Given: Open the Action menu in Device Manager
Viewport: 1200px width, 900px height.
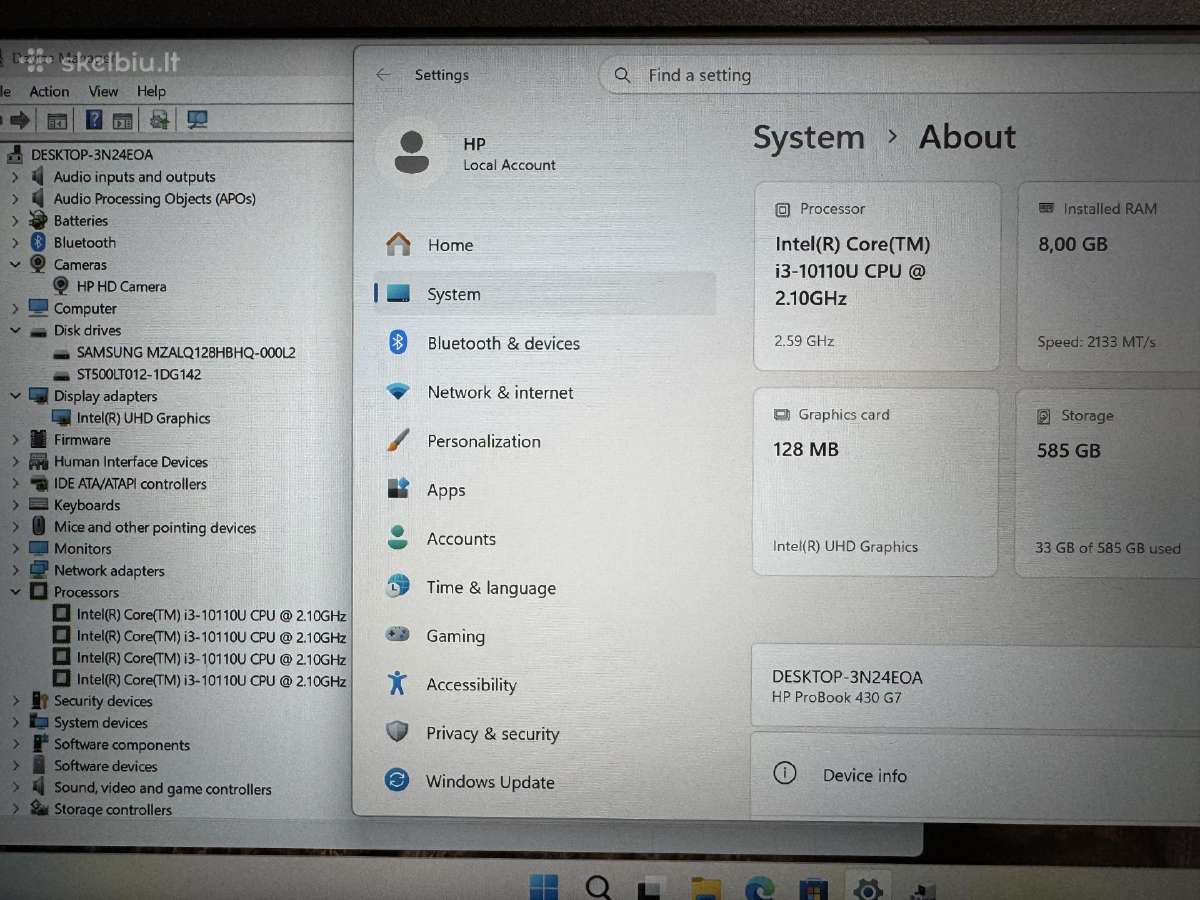Looking at the screenshot, I should click(x=49, y=91).
